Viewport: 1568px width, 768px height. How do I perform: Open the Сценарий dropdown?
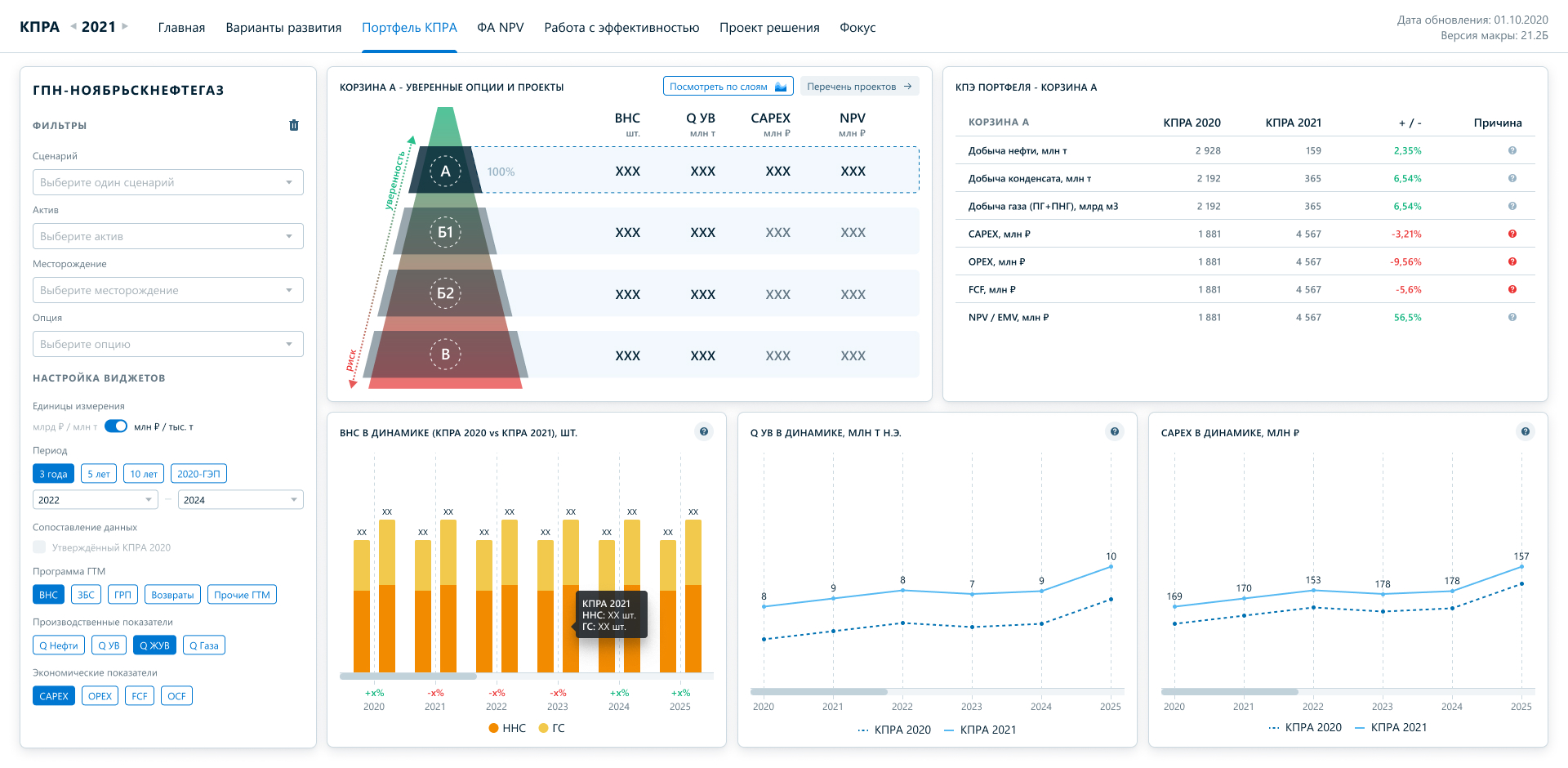(x=167, y=182)
